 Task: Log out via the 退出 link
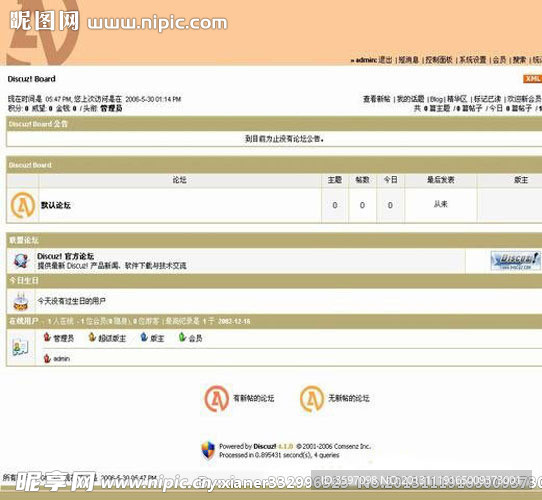pos(385,60)
